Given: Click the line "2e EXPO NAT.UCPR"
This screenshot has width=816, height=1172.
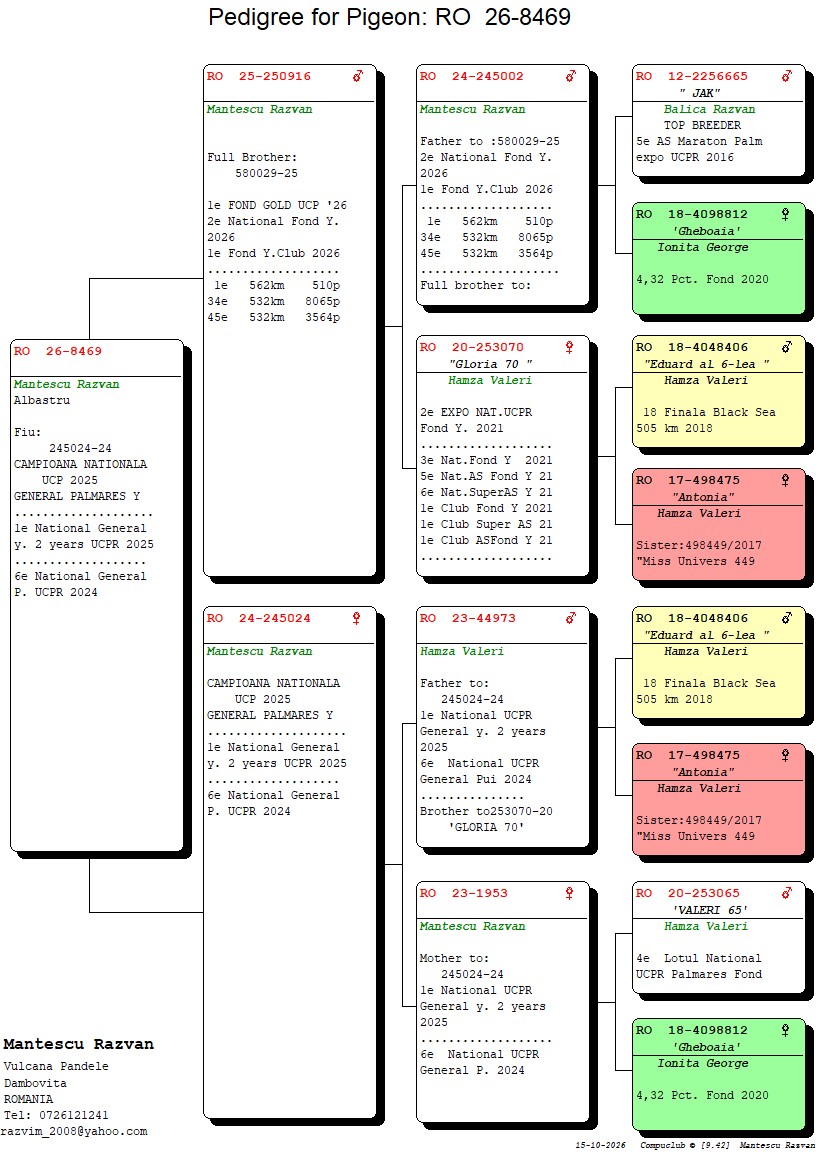Looking at the screenshot, I should [x=476, y=413].
